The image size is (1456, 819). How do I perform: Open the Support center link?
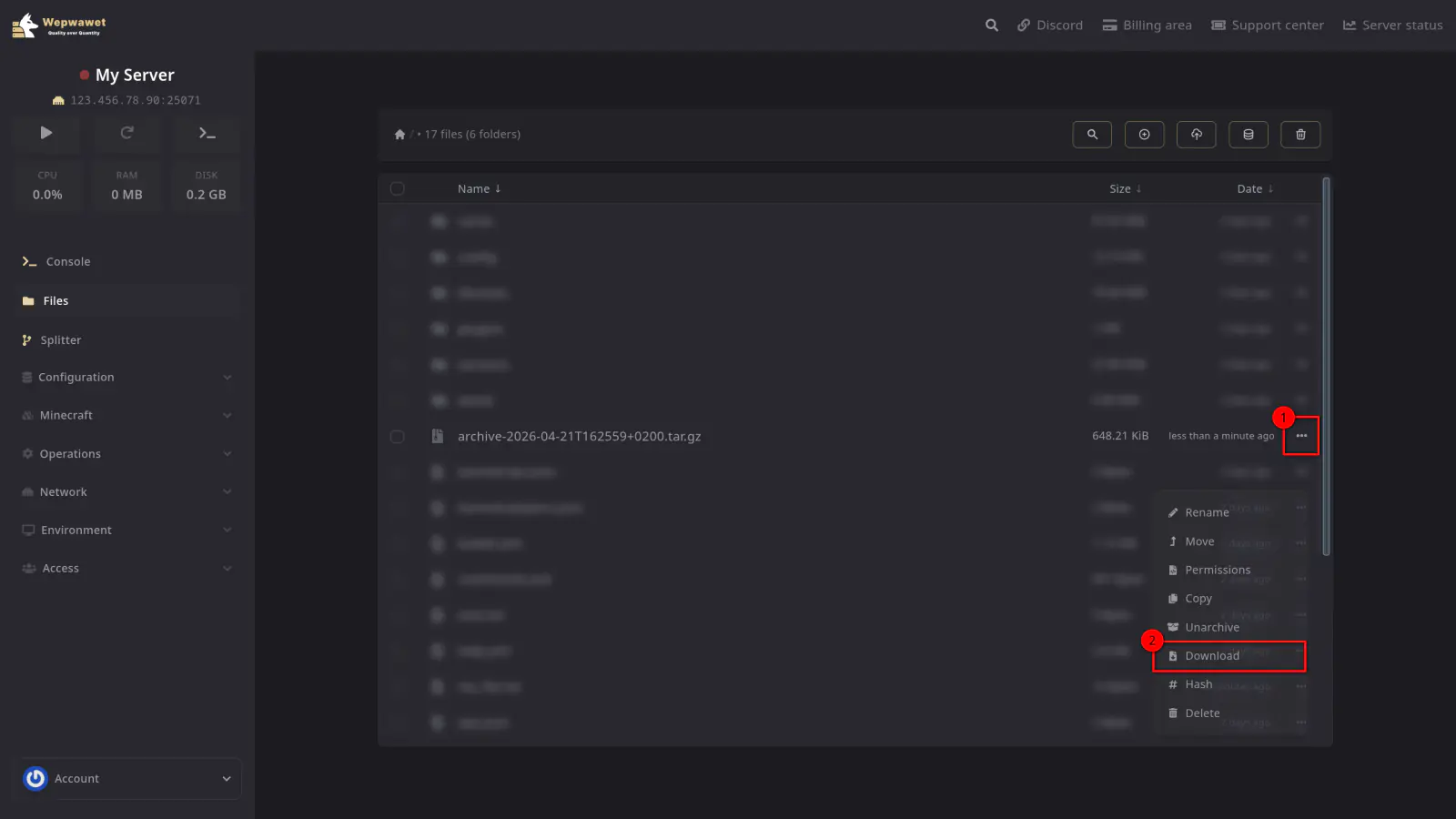1267,25
